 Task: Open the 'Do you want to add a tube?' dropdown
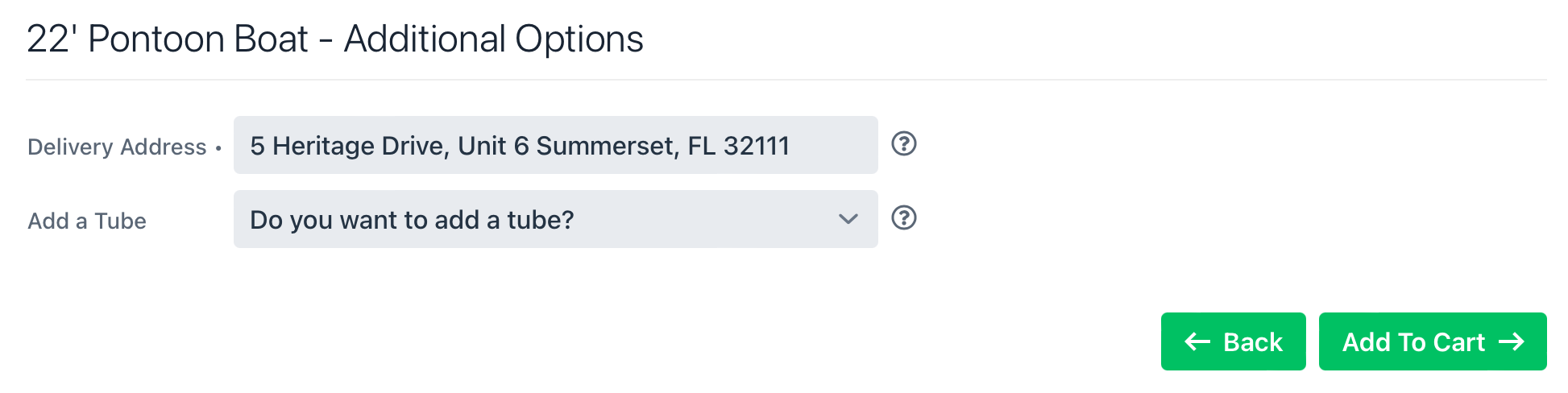pos(556,219)
